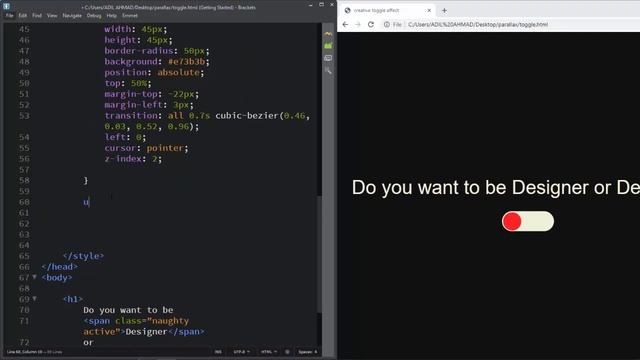Click the Chrome address bar URL

coord(478,24)
